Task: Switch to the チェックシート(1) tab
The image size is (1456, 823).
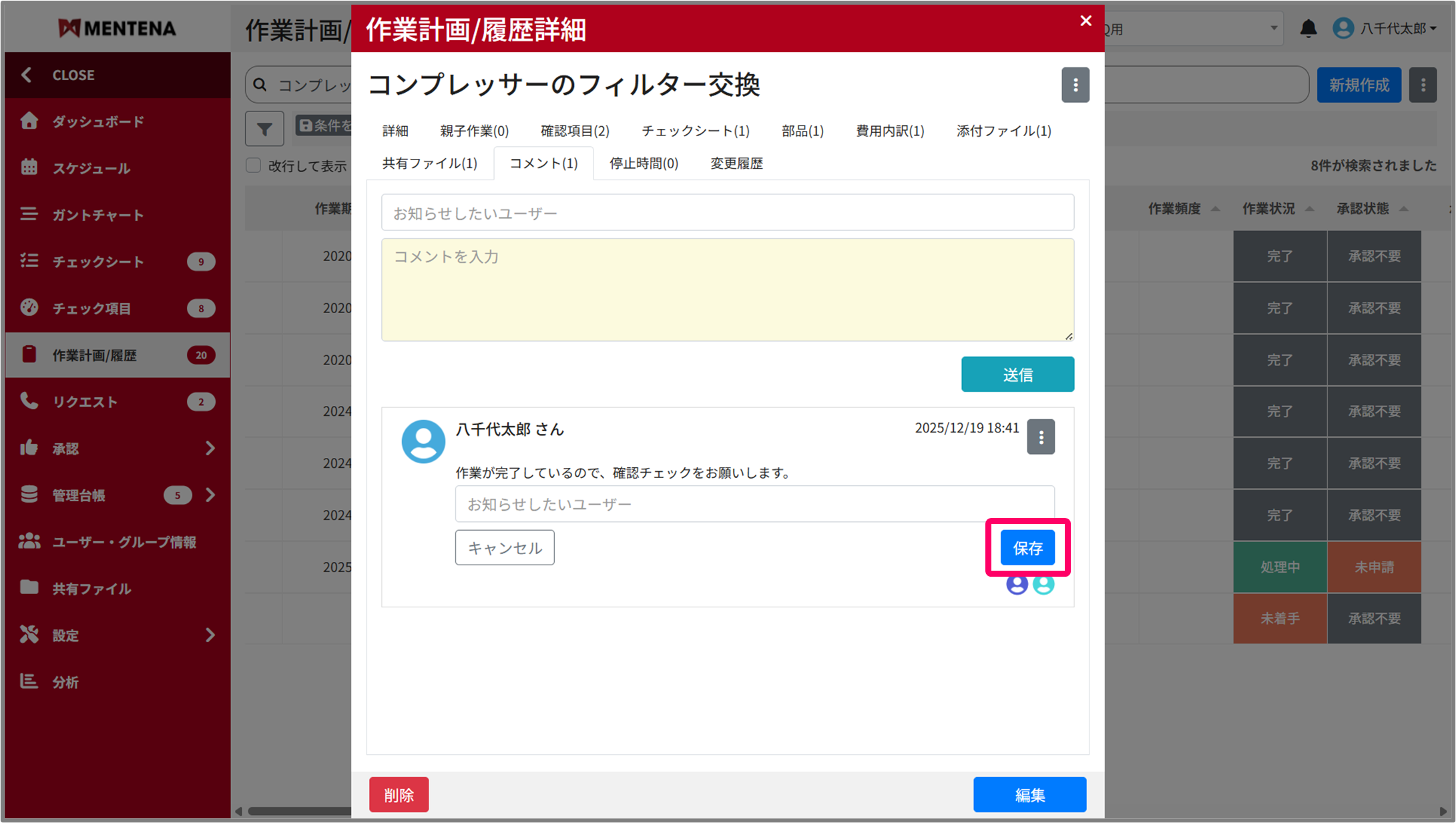Action: click(x=695, y=131)
